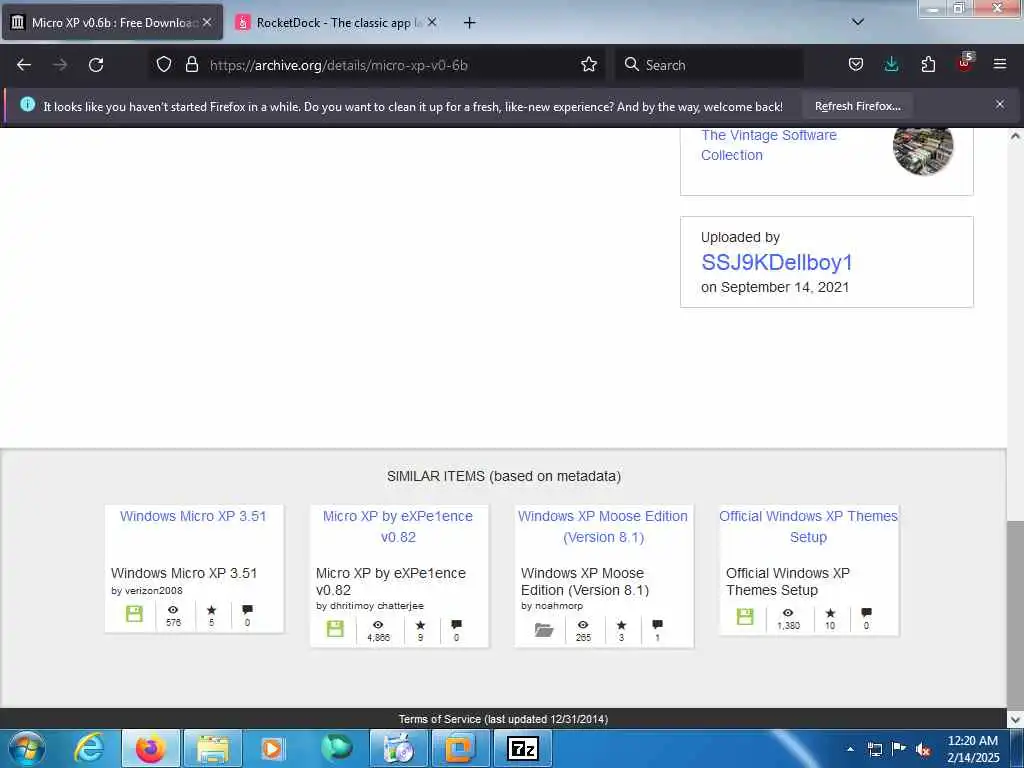1024x768 pixels.
Task: Open Windows XP Moose Edition (Version 8.1) link
Action: coord(603,526)
